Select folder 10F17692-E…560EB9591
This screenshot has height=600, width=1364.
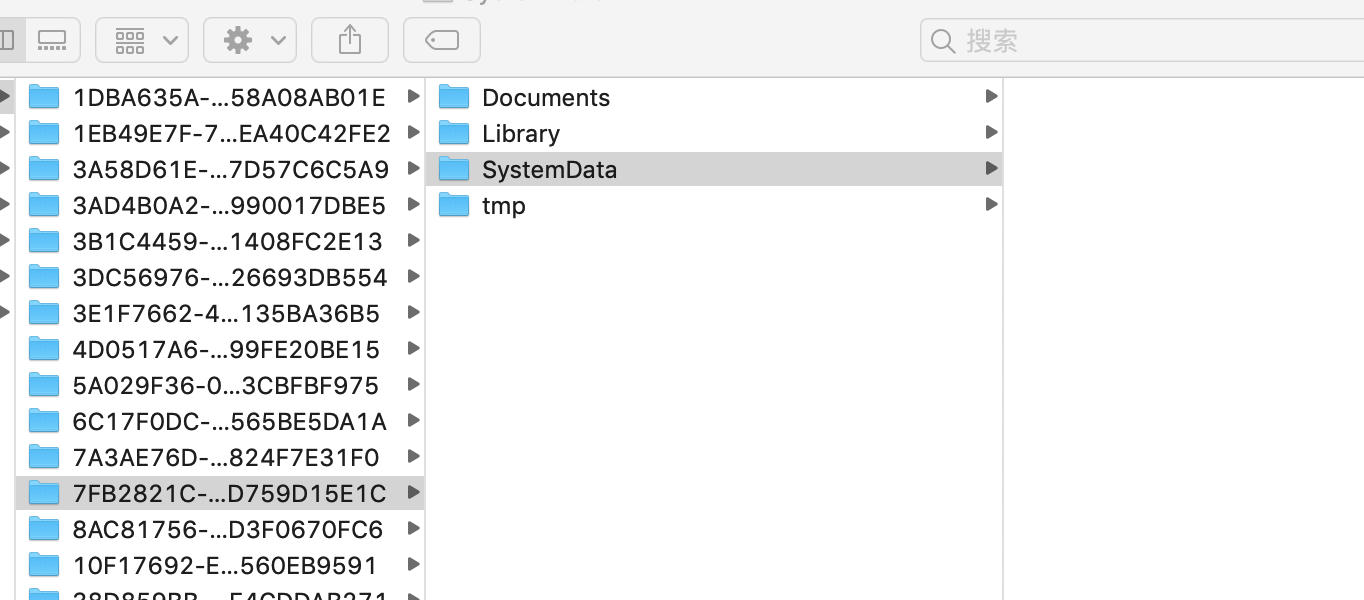(x=224, y=566)
